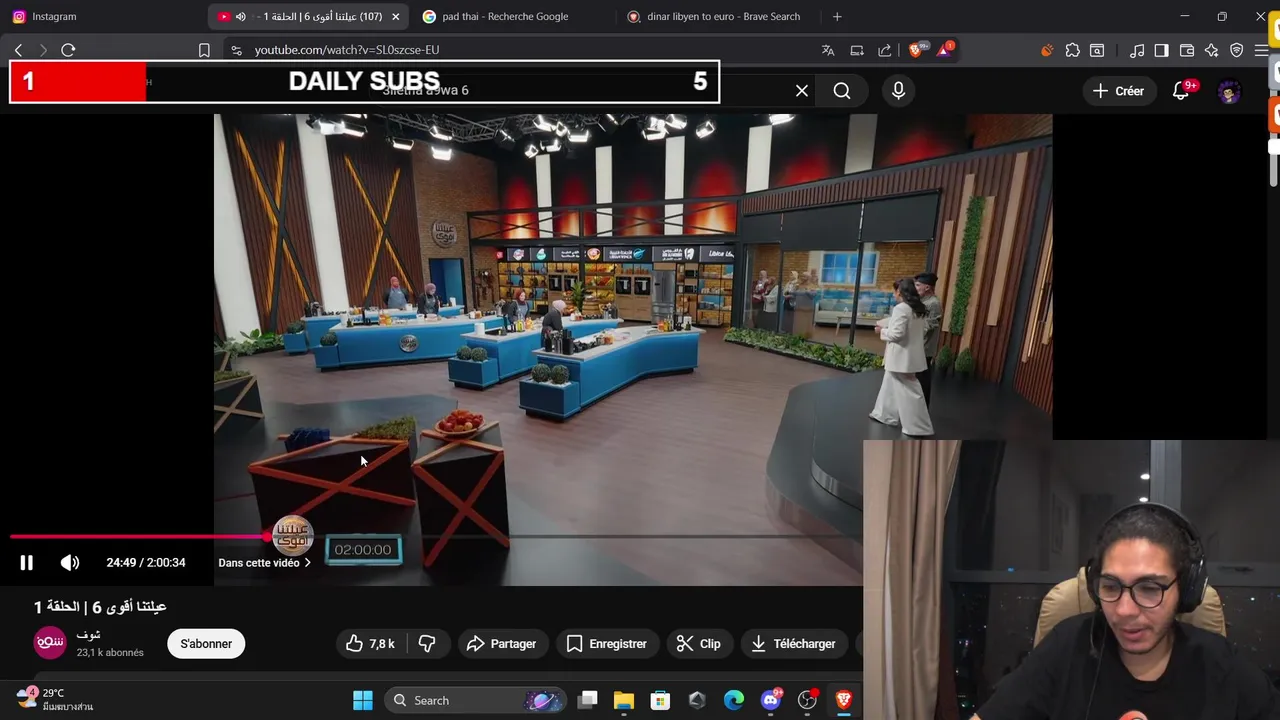Expand Dans cette vidéo chapters chevron
Image resolution: width=1280 pixels, height=720 pixels.
307,563
